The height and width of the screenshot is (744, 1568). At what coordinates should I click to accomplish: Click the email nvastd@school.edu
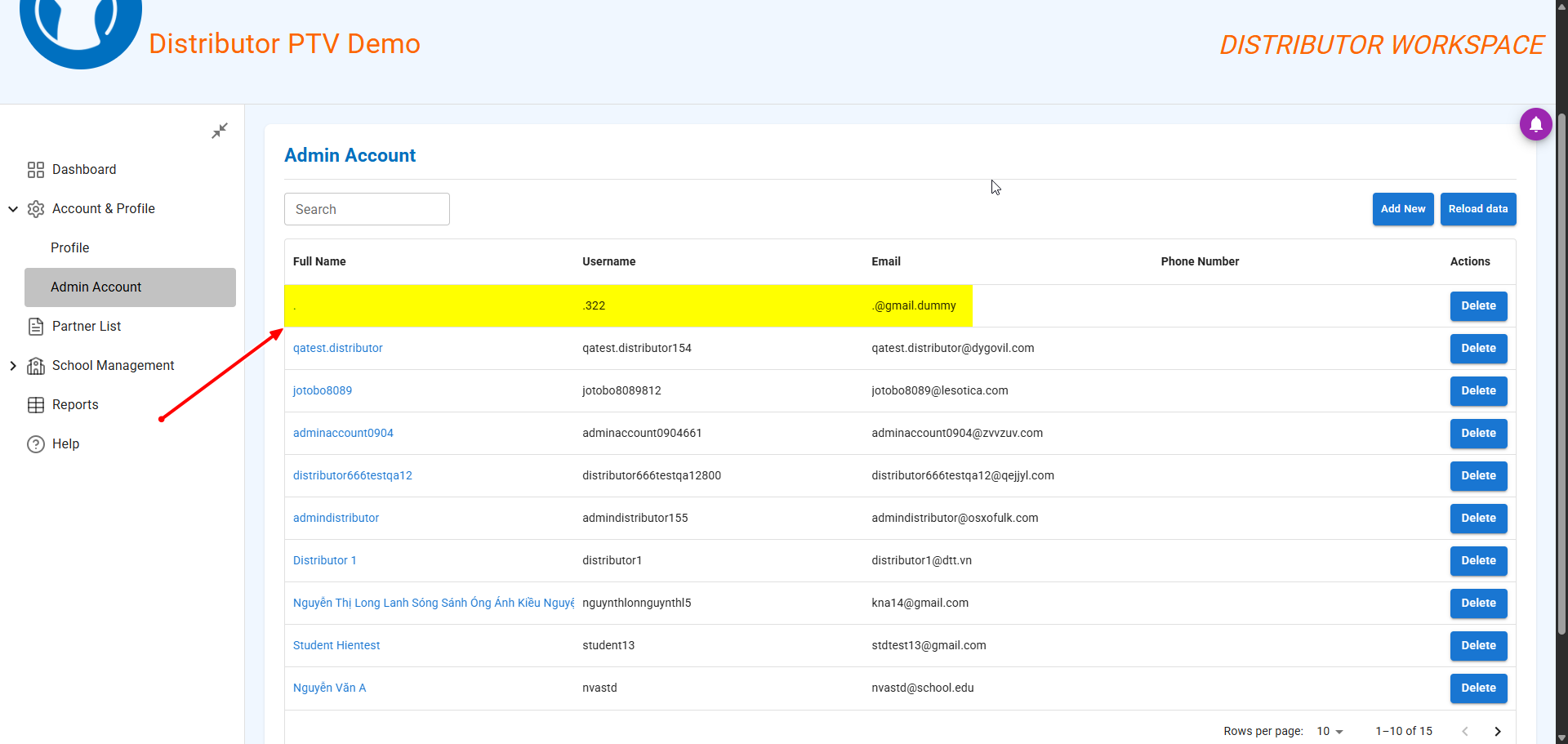[x=922, y=688]
